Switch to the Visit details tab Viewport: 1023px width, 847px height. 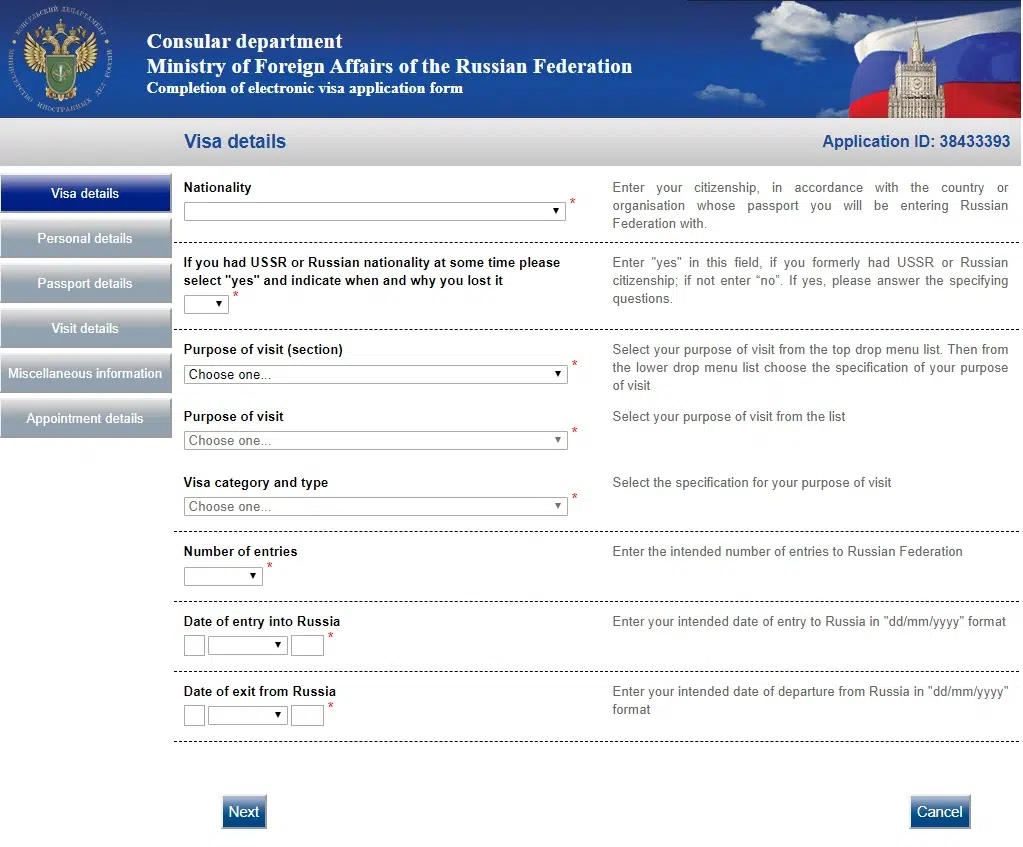pos(85,328)
